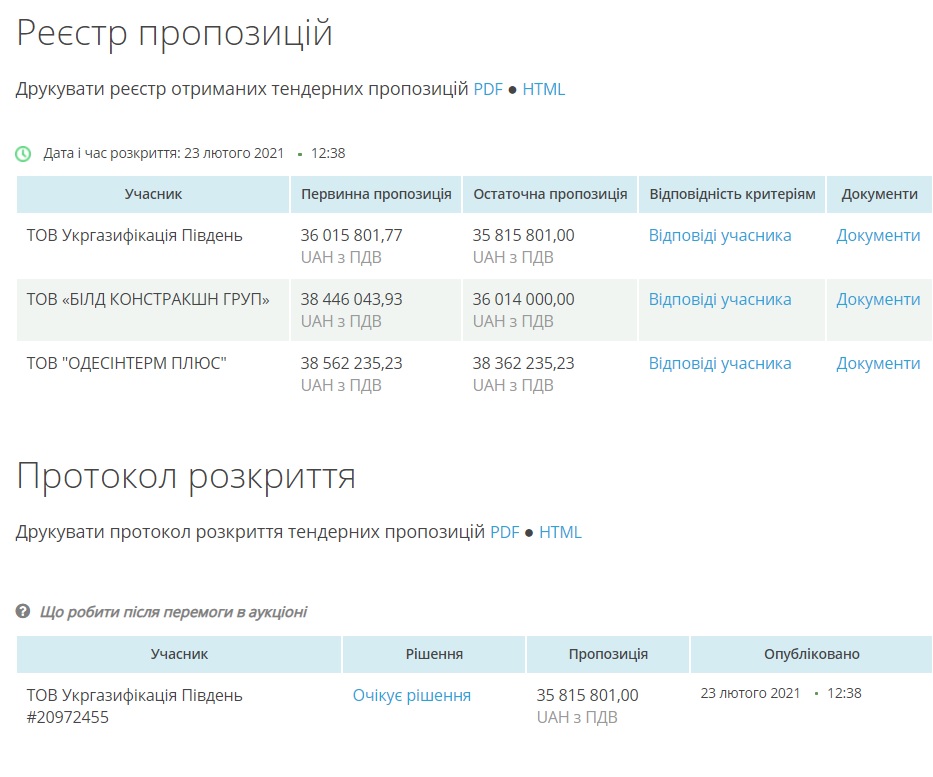Click the question mark help icon

coord(23,611)
